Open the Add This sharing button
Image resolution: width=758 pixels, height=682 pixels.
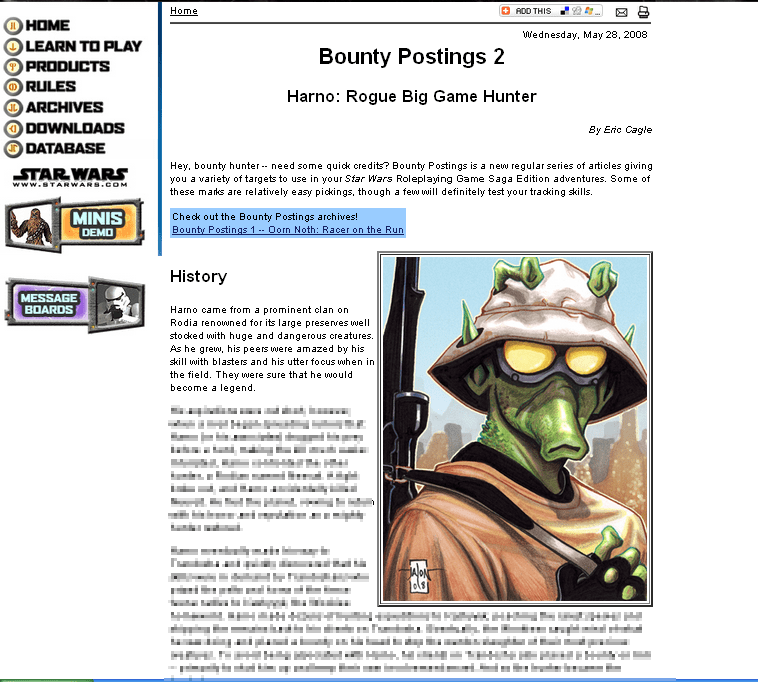point(551,11)
